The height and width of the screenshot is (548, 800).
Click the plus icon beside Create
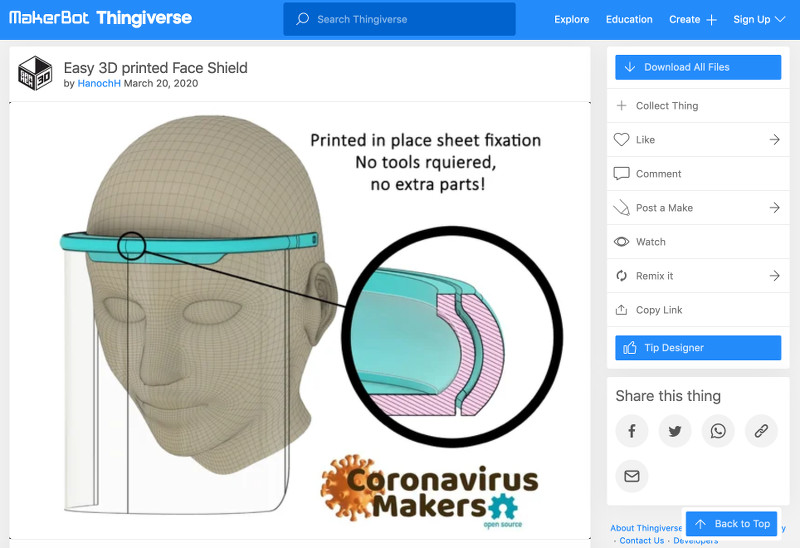pyautogui.click(x=712, y=20)
